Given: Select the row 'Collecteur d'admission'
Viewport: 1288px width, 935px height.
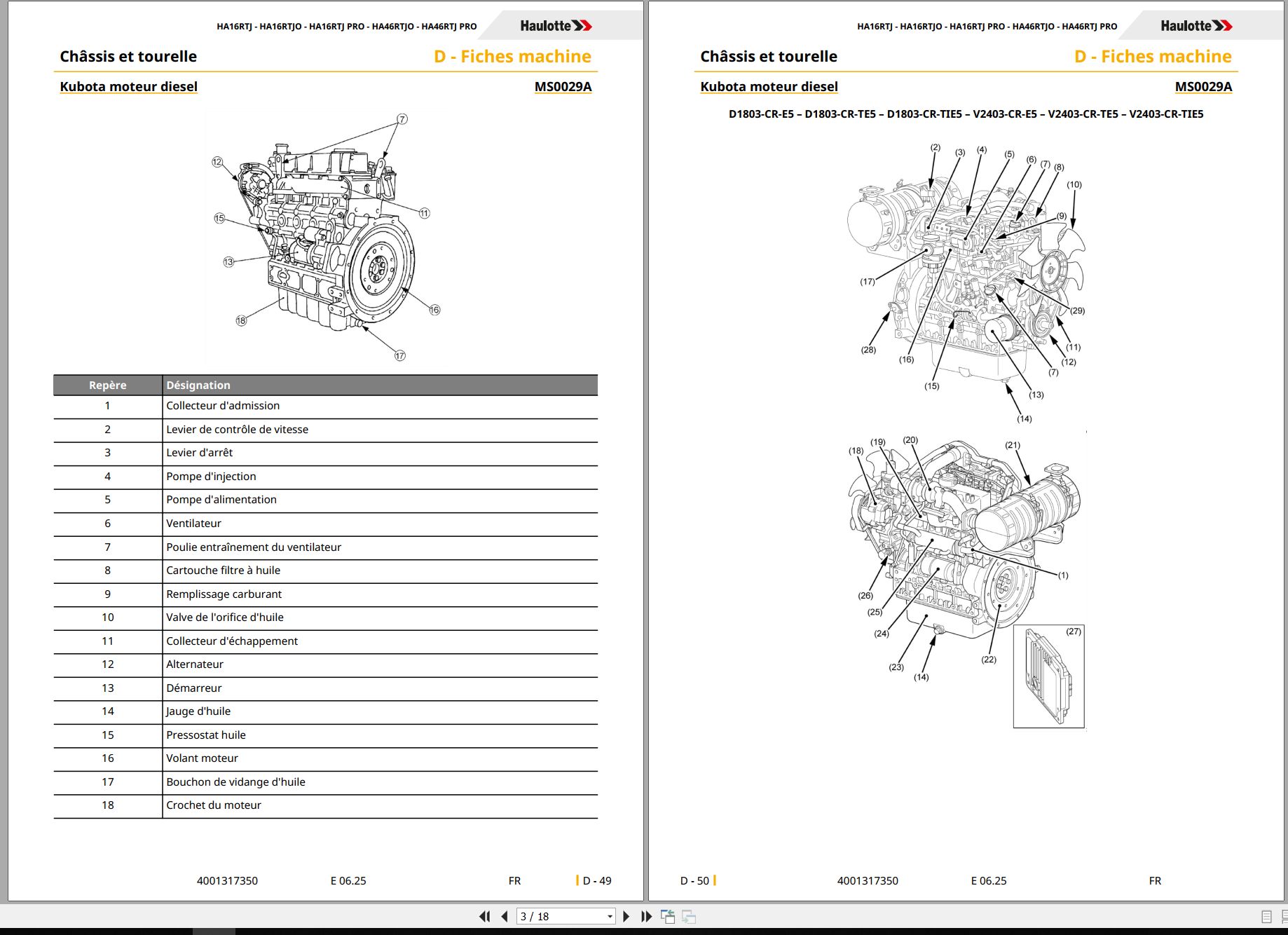Looking at the screenshot, I should tap(326, 406).
